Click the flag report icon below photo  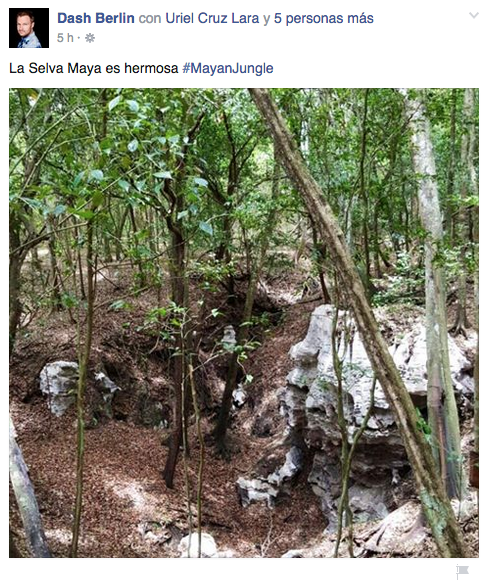point(462,570)
